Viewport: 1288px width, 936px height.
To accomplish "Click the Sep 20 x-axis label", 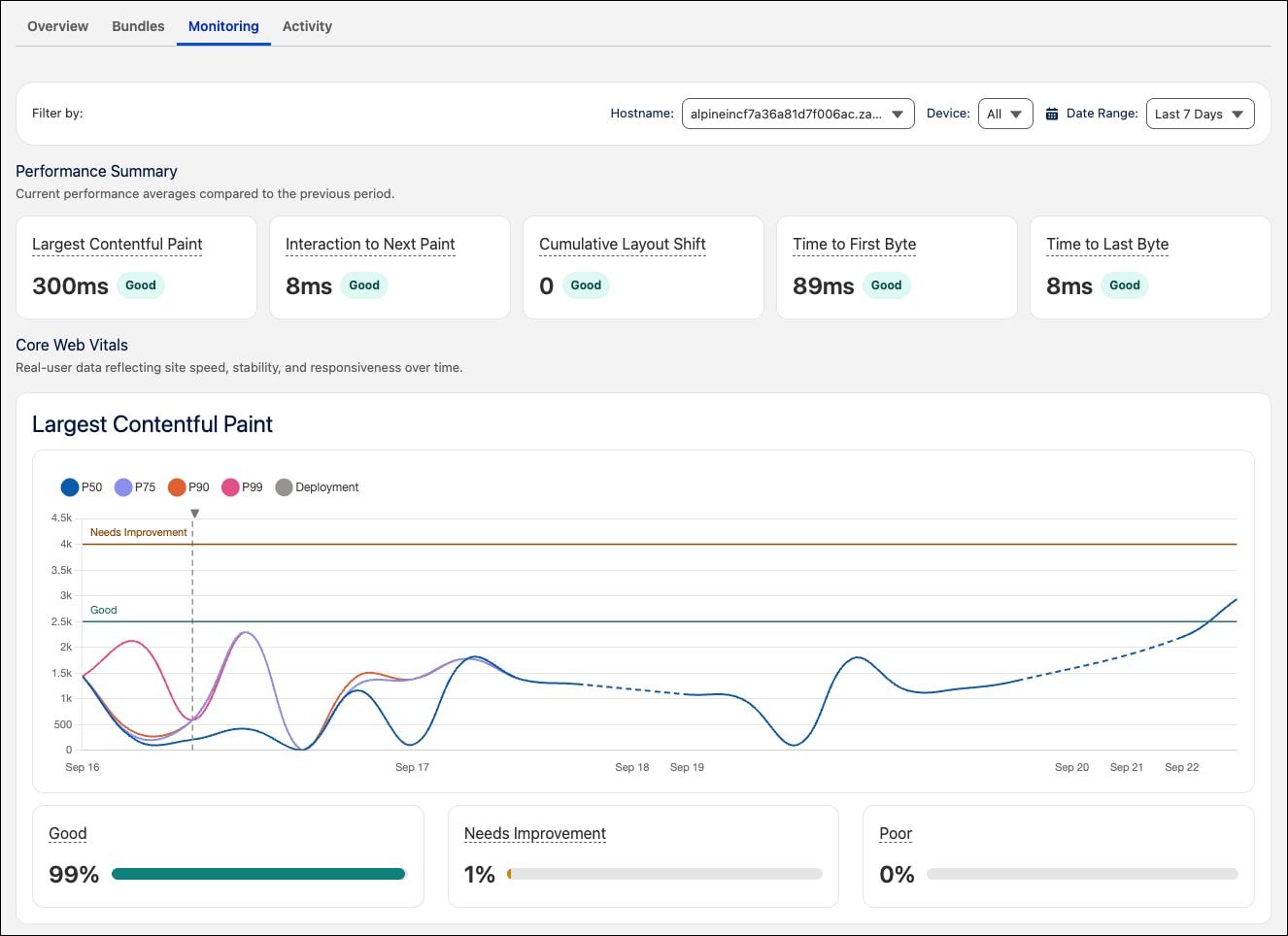I will point(1071,767).
